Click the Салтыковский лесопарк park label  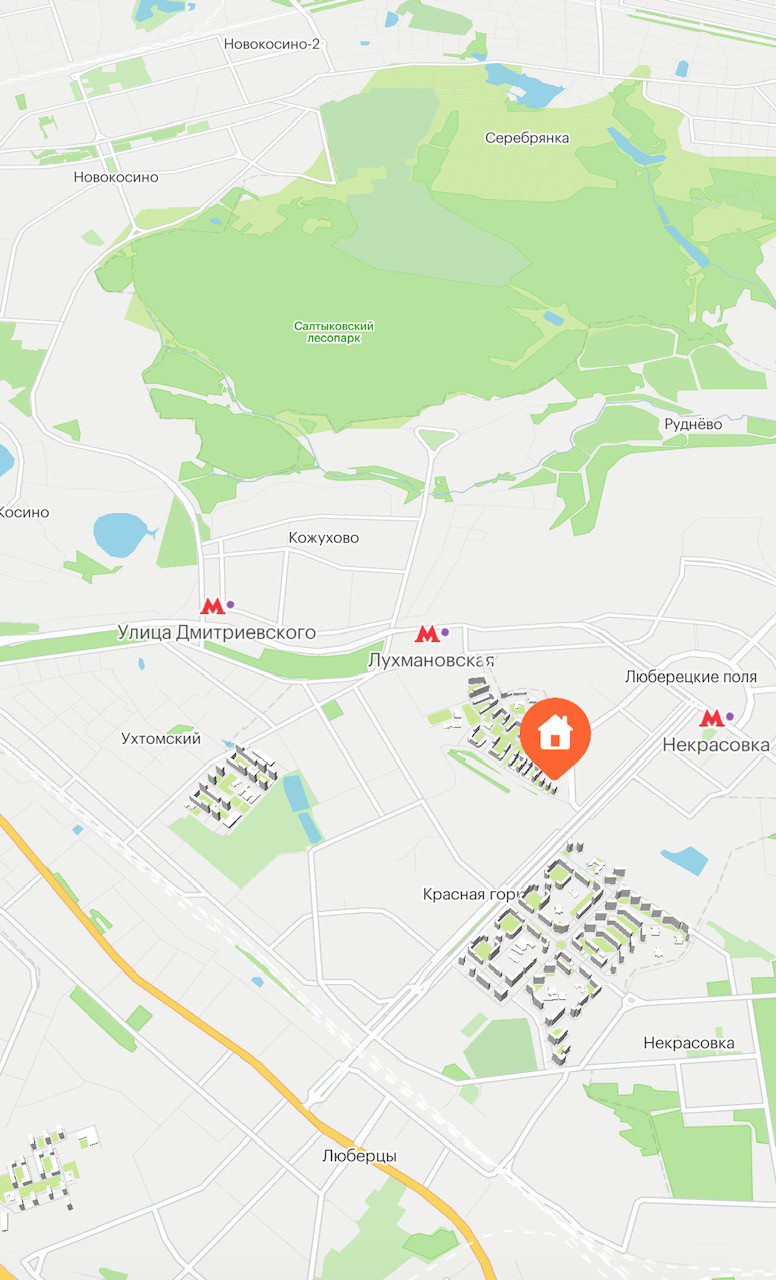334,332
